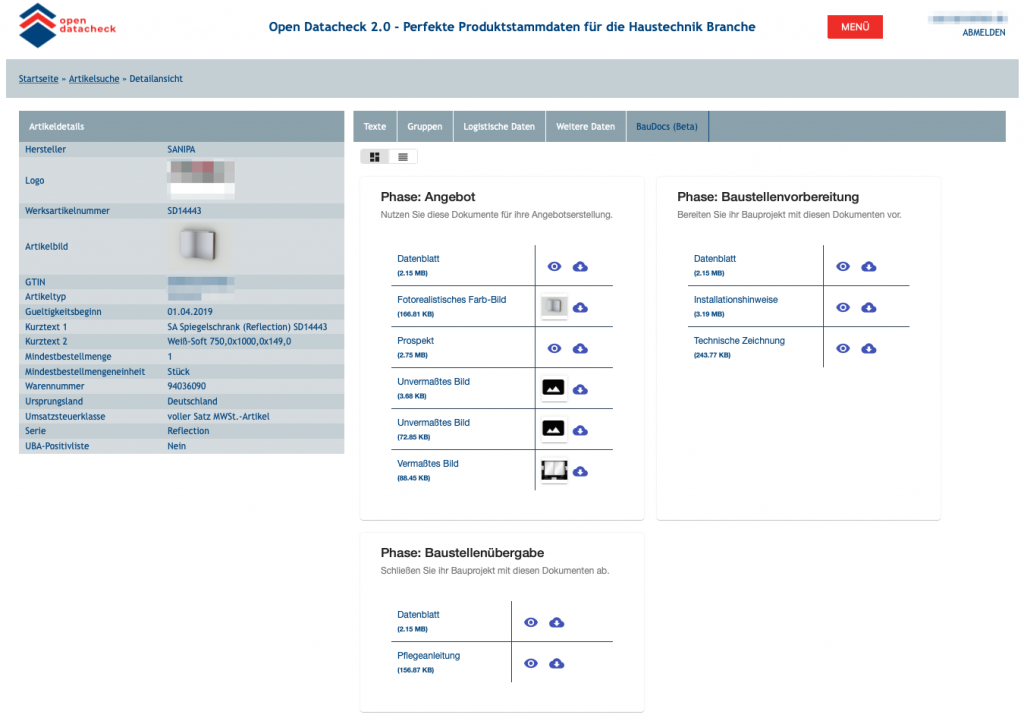The height and width of the screenshot is (721, 1024).
Task: Preview the Technische Zeichnung document
Action: click(x=843, y=349)
